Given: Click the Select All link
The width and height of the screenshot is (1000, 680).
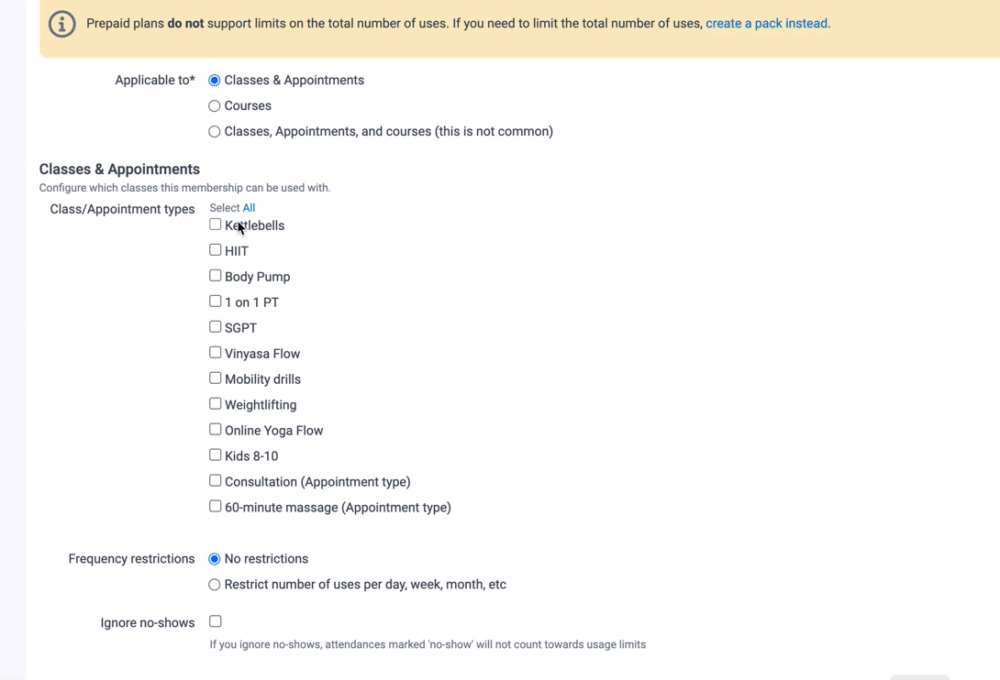Looking at the screenshot, I should pyautogui.click(x=249, y=208).
